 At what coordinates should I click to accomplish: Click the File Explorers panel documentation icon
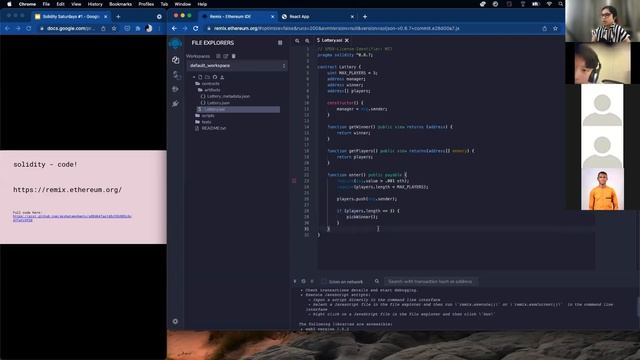280,42
